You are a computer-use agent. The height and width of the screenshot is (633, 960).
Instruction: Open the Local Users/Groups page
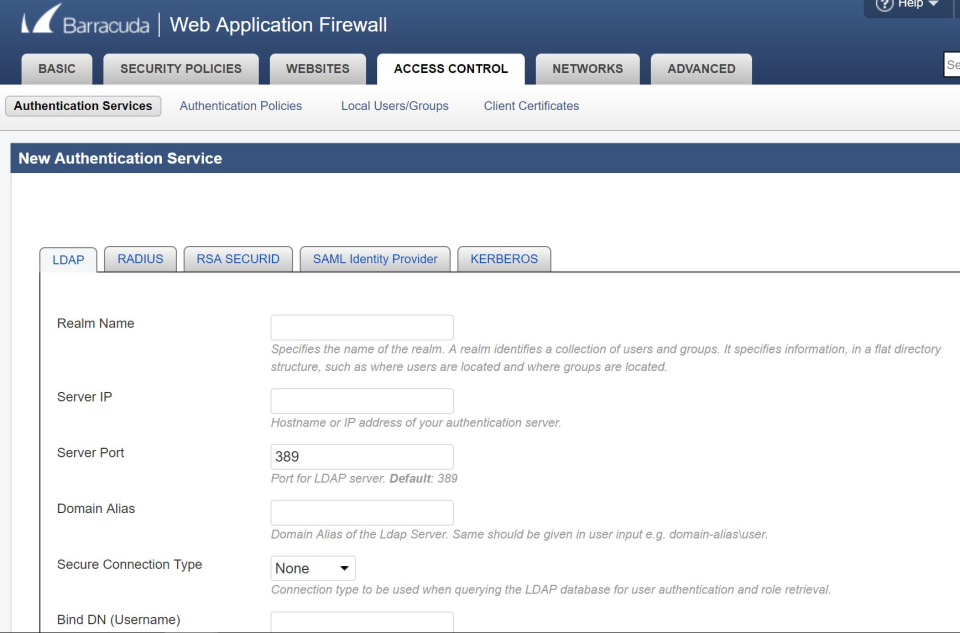[394, 105]
